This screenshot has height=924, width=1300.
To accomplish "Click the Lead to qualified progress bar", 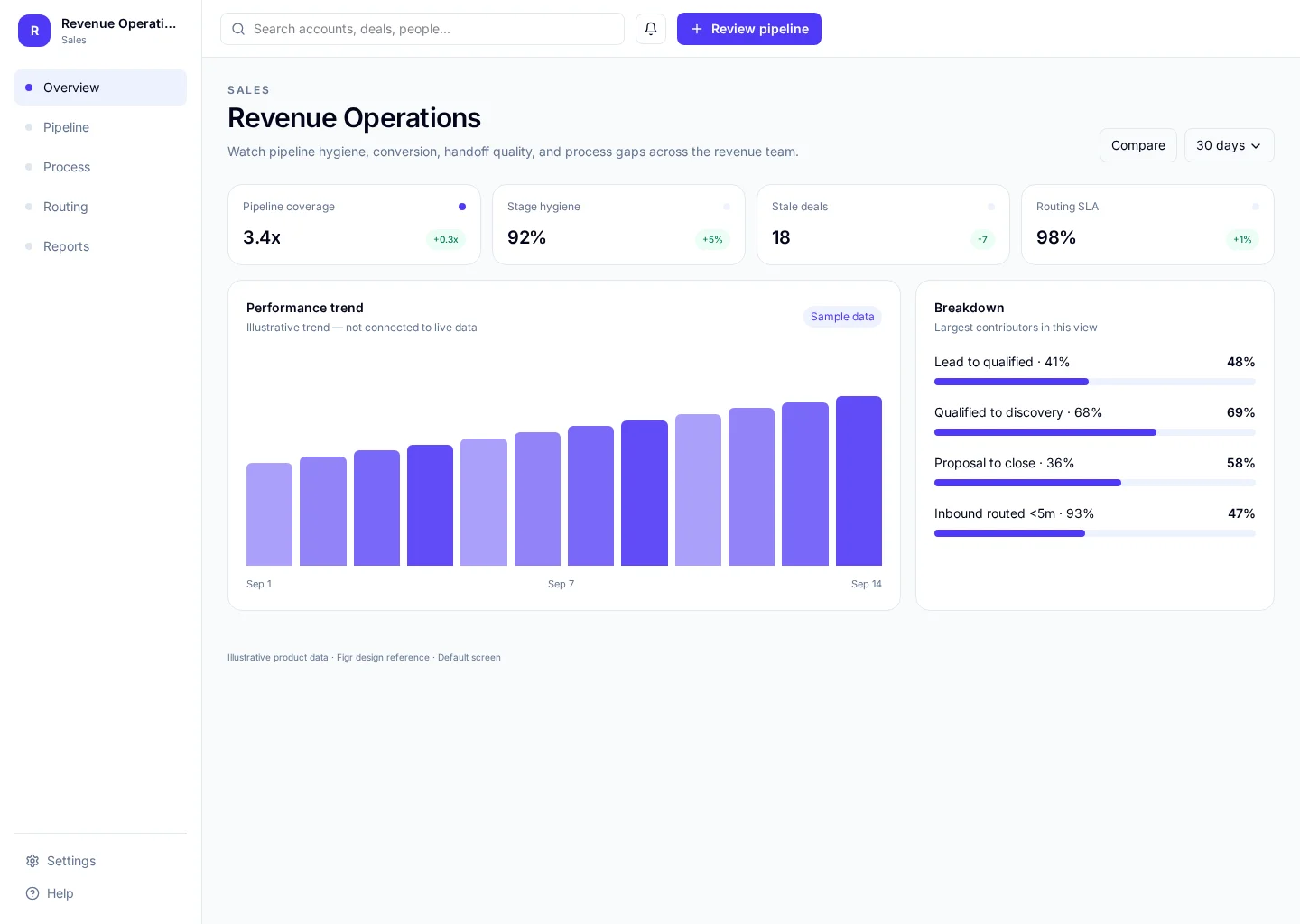I will (1095, 382).
